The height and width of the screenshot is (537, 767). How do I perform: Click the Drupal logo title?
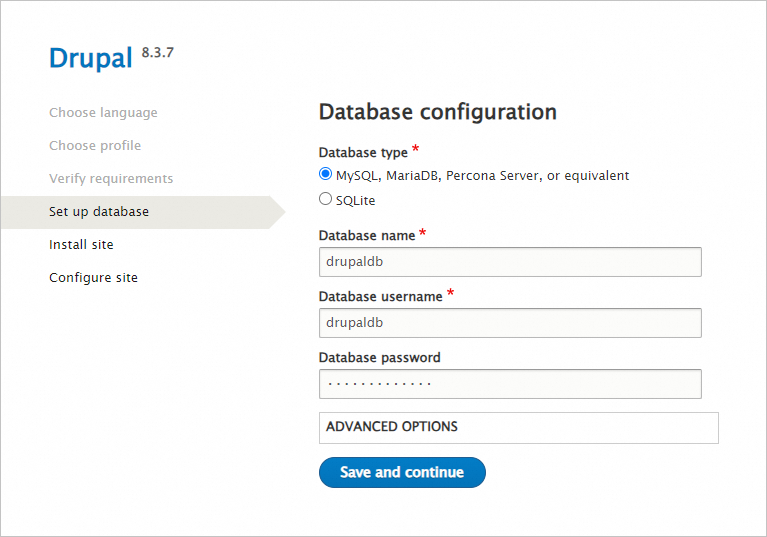coord(90,58)
